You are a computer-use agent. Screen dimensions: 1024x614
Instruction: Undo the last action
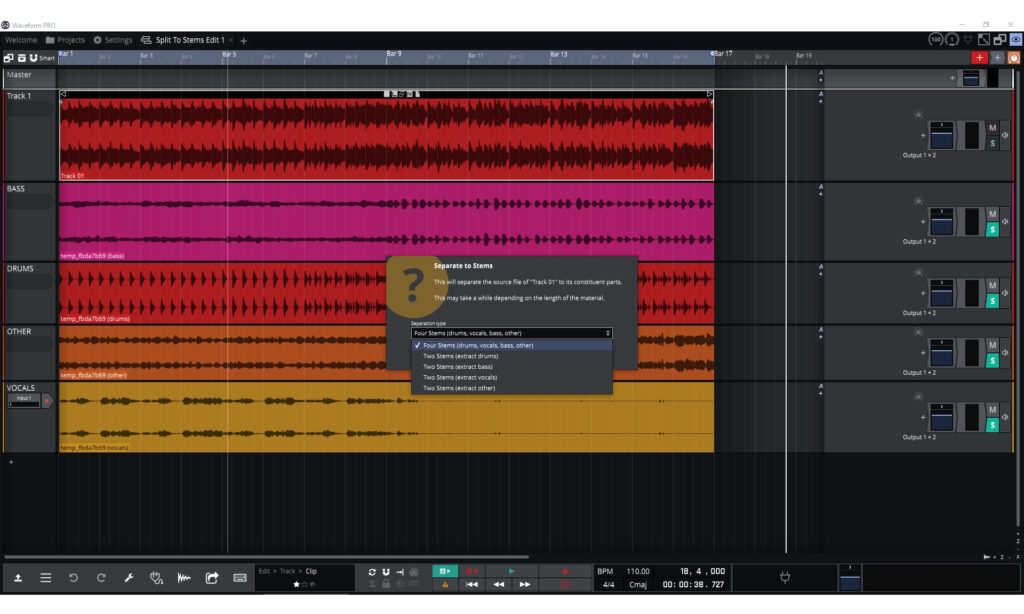(x=73, y=578)
